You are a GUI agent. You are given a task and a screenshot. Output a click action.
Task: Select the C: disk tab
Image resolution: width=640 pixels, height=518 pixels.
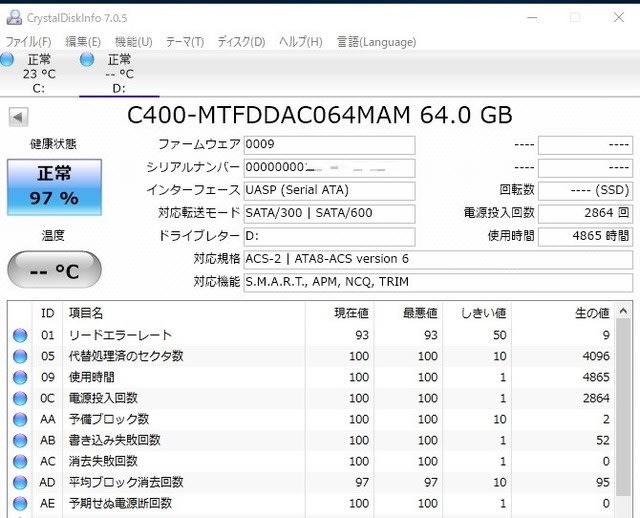point(39,73)
